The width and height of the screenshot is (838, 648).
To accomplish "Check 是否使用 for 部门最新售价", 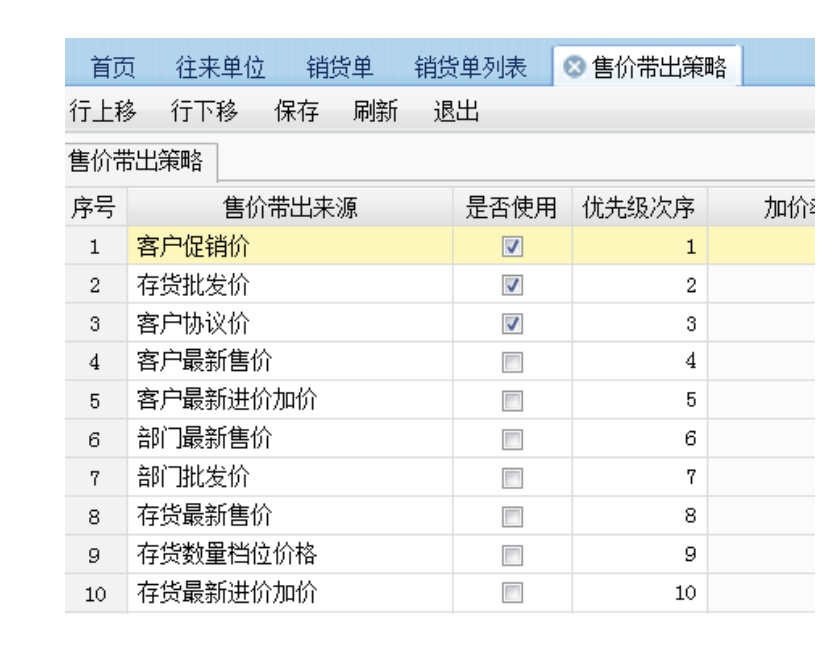I will (512, 439).
